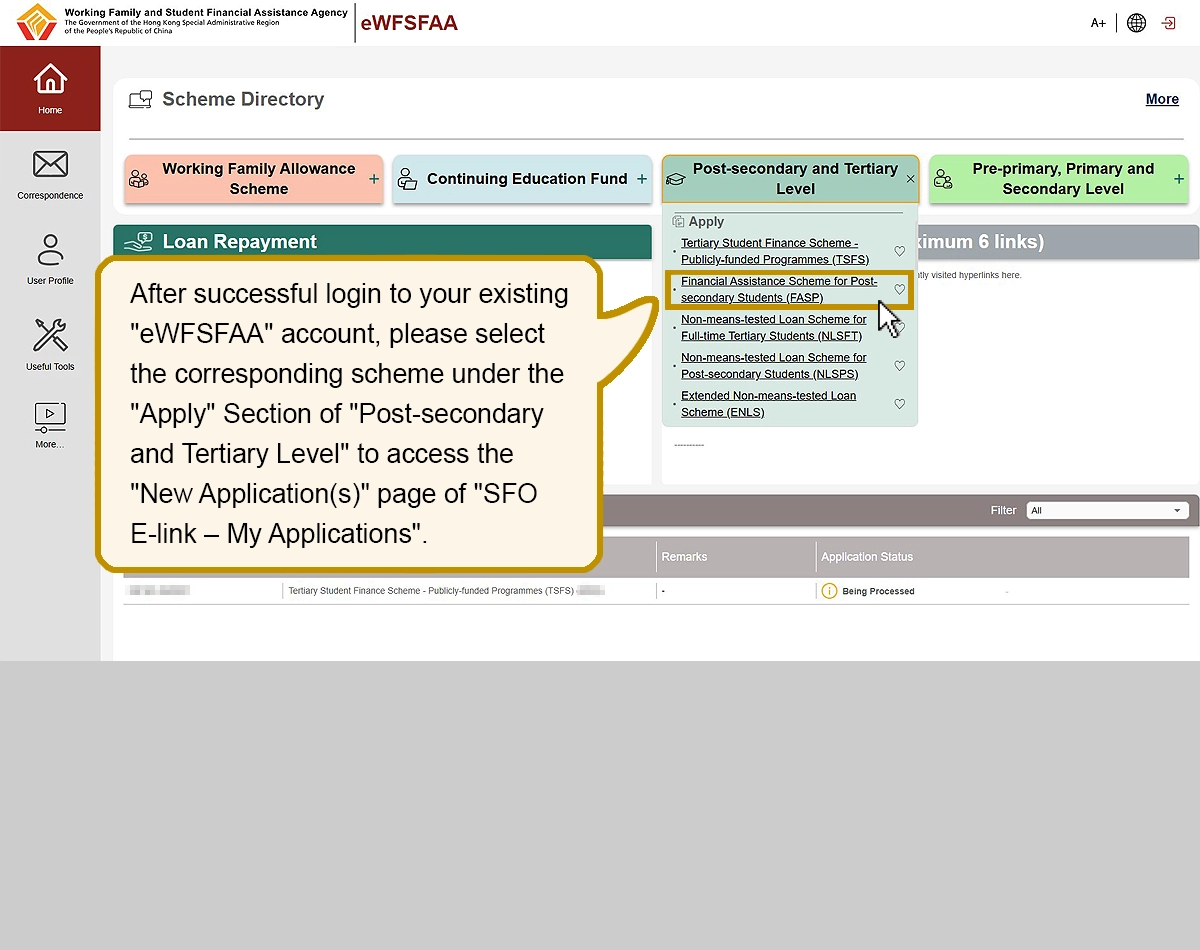Click the Application Status column header
The width and height of the screenshot is (1200, 950).
(x=867, y=557)
